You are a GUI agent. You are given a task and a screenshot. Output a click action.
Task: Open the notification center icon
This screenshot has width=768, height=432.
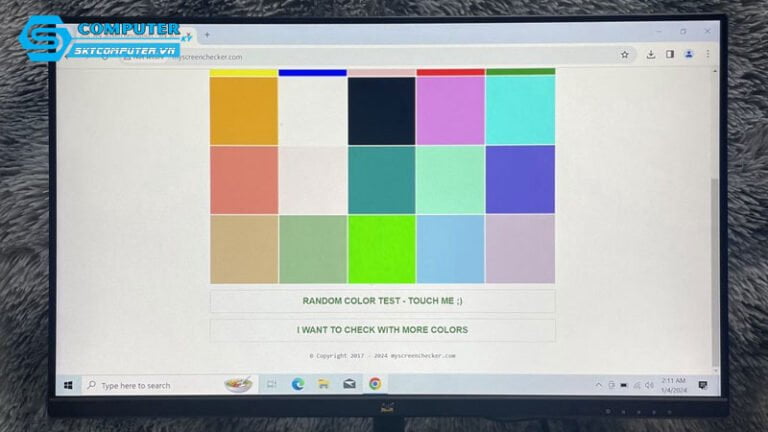point(702,385)
